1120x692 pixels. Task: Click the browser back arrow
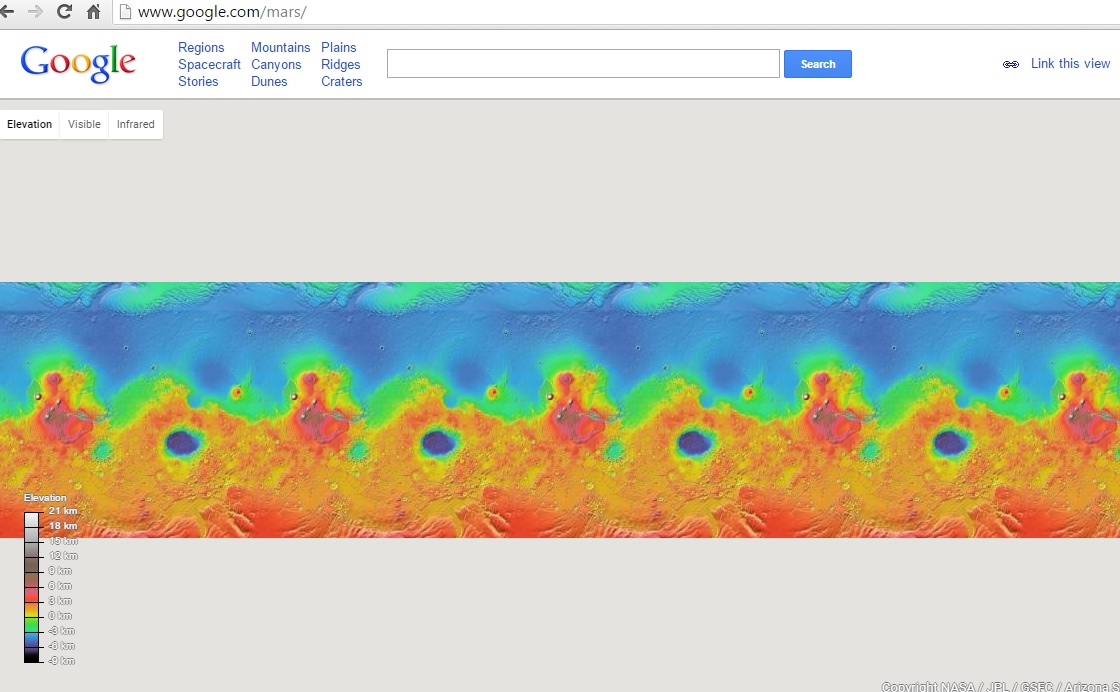[8, 12]
